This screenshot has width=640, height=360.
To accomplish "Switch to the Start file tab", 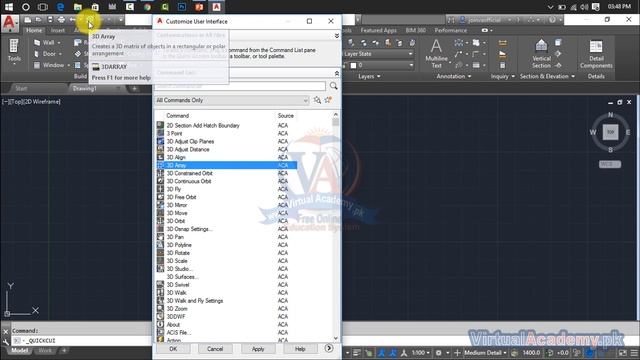I will [x=21, y=88].
